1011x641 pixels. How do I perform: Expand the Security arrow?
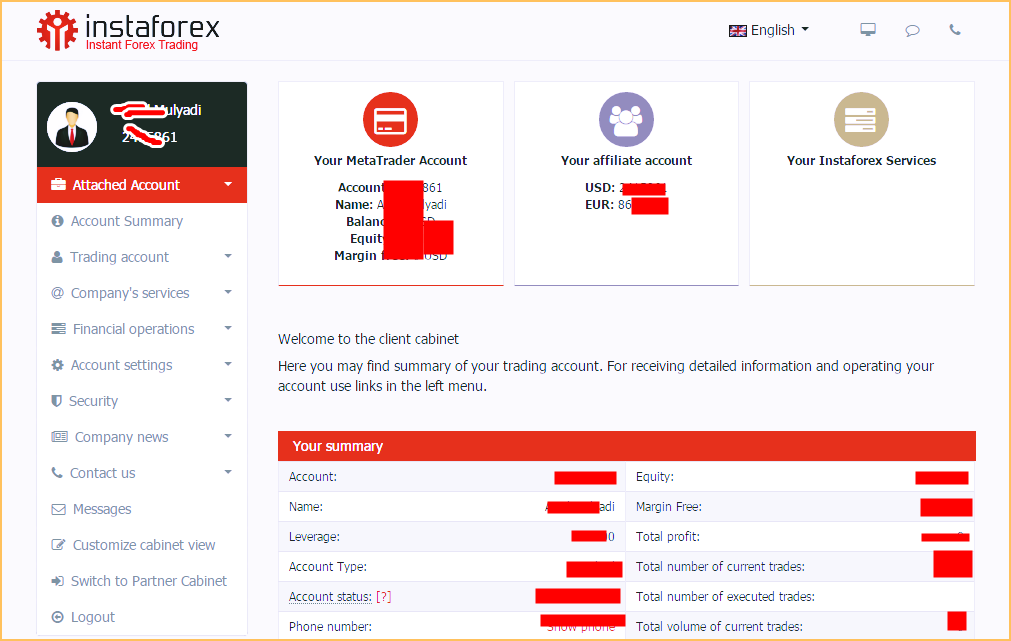(228, 400)
